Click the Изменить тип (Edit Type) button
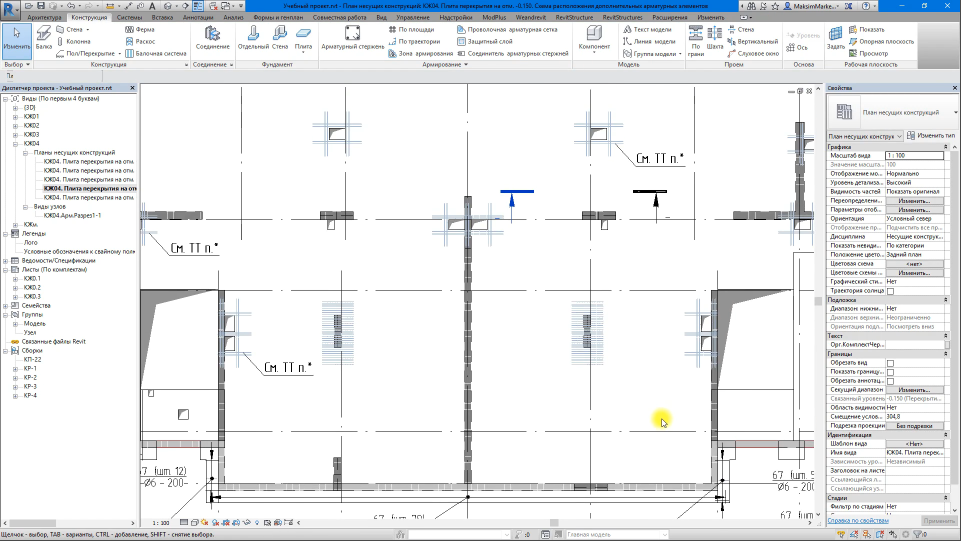The width and height of the screenshot is (961, 541). 931,135
